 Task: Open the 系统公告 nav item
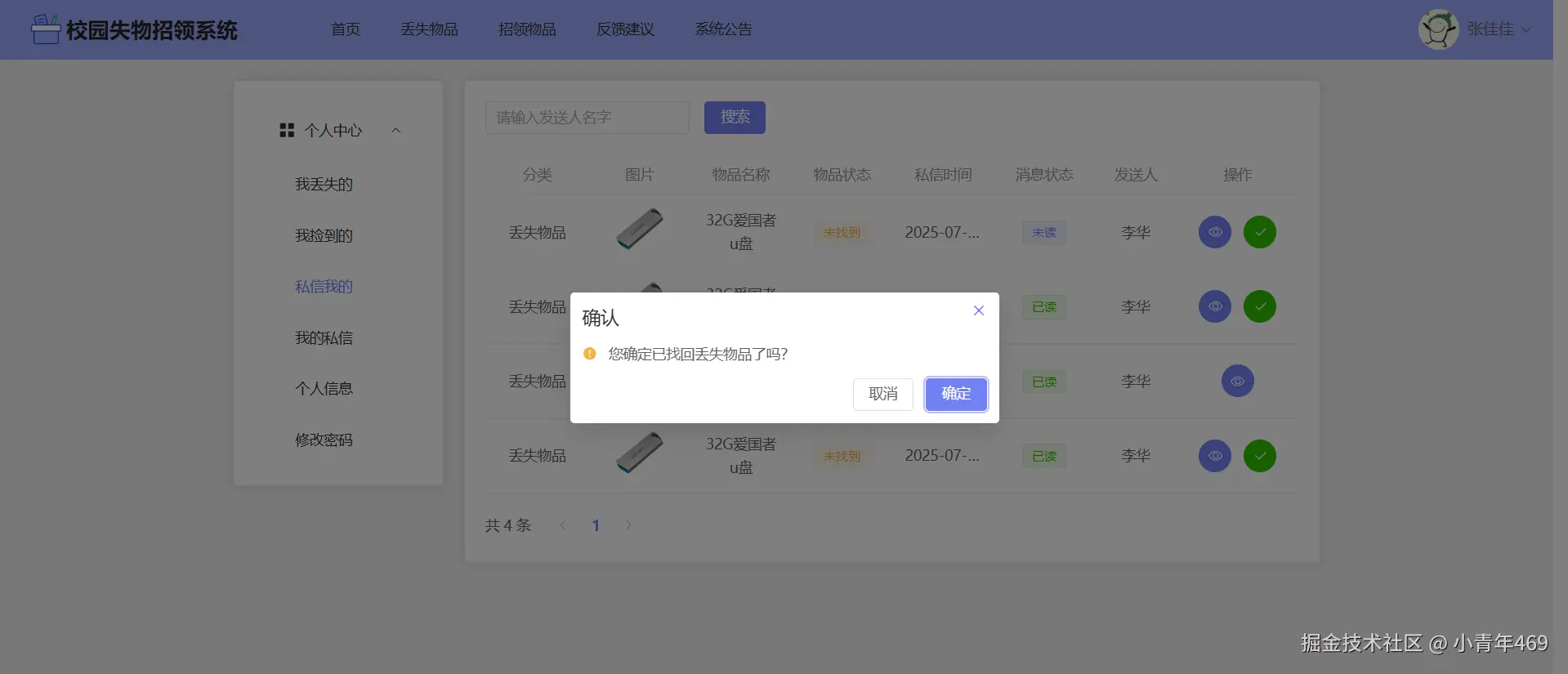pos(723,29)
